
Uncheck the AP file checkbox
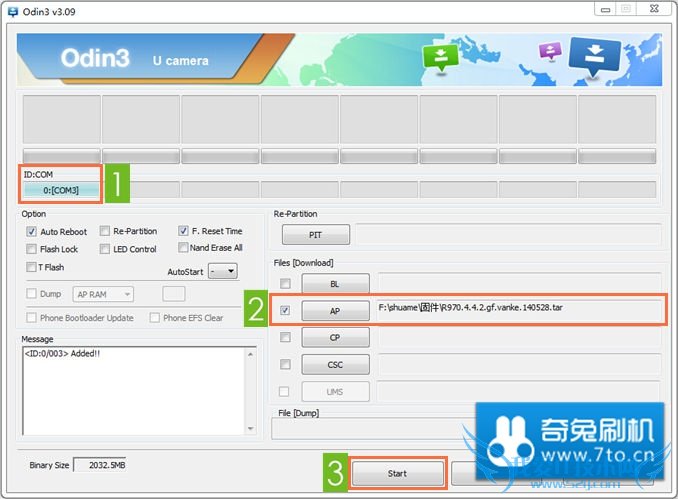tap(285, 310)
